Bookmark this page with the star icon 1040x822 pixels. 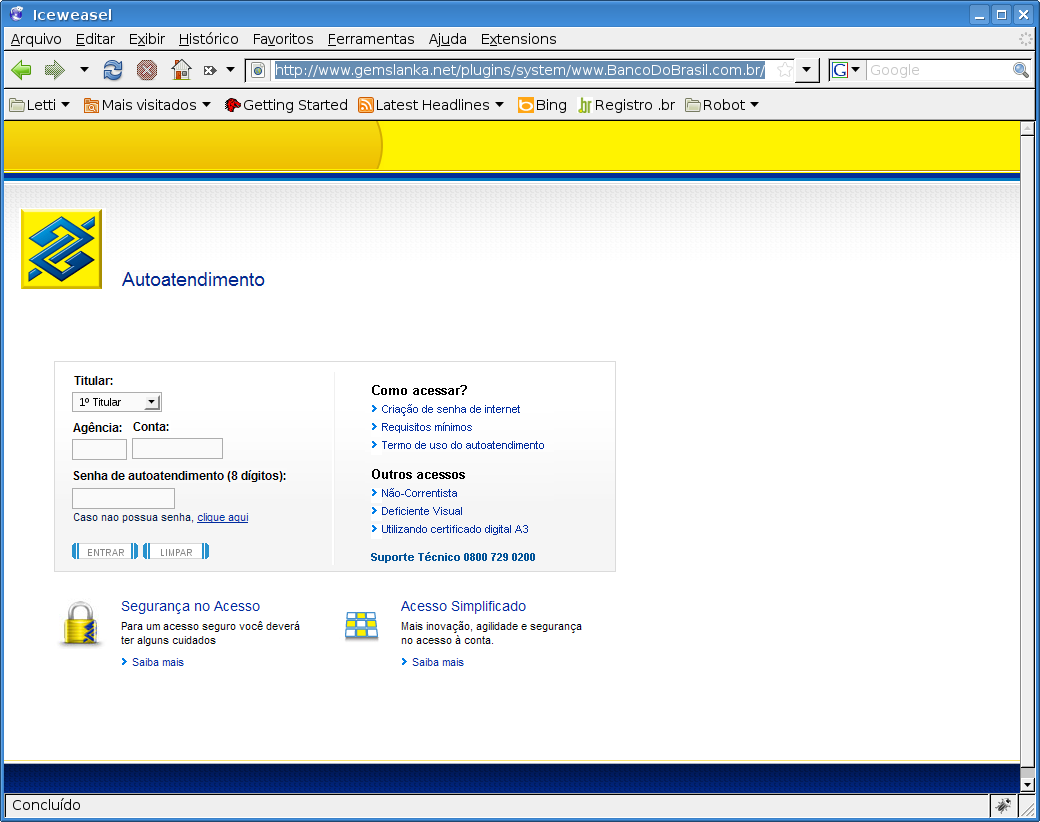click(785, 70)
